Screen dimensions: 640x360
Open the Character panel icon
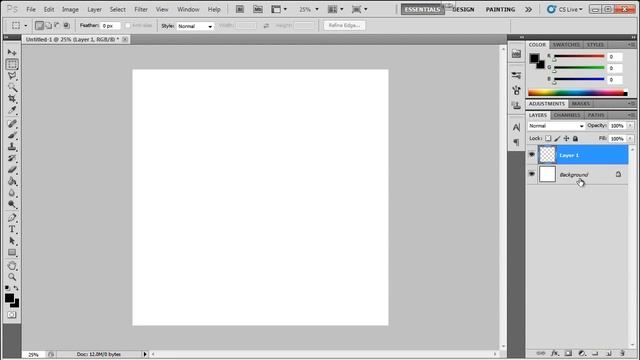pyautogui.click(x=516, y=127)
